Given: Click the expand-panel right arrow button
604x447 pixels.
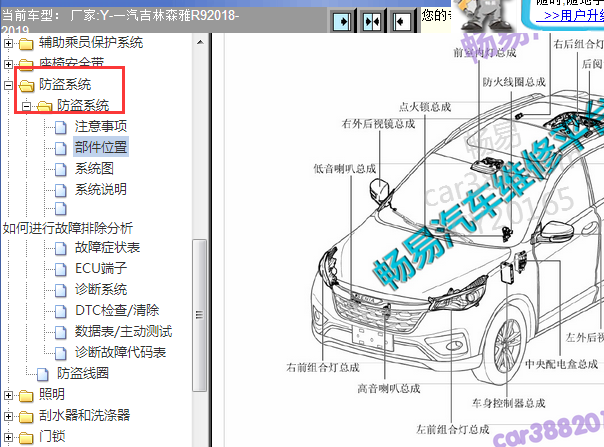Looking at the screenshot, I should (x=342, y=21).
